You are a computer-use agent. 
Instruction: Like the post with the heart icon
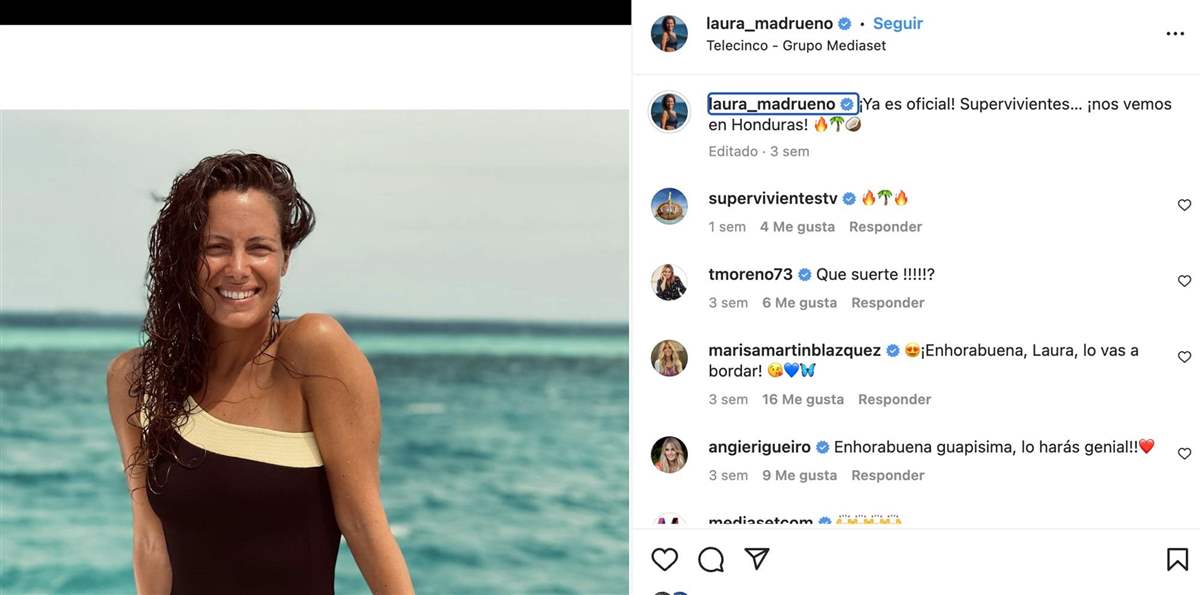(665, 559)
